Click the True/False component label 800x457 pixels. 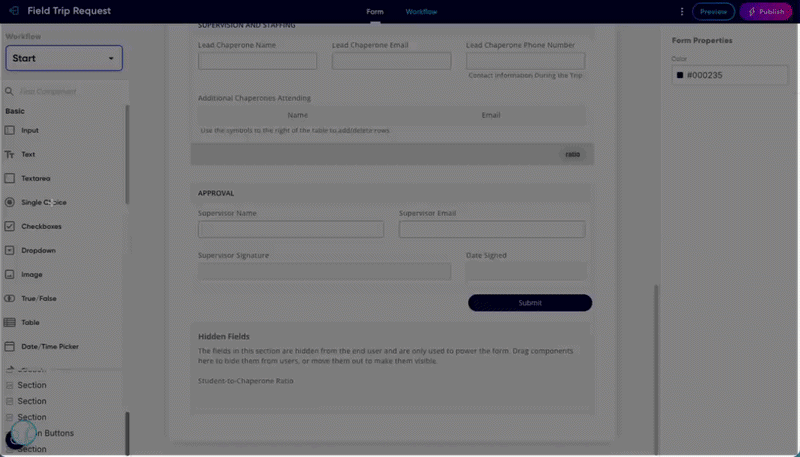point(39,298)
